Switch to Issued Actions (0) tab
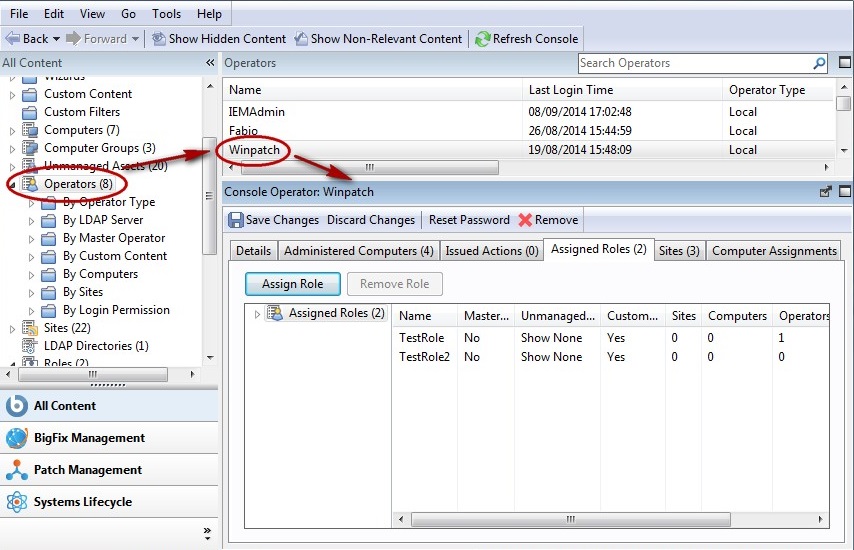854x550 pixels. 492,250
